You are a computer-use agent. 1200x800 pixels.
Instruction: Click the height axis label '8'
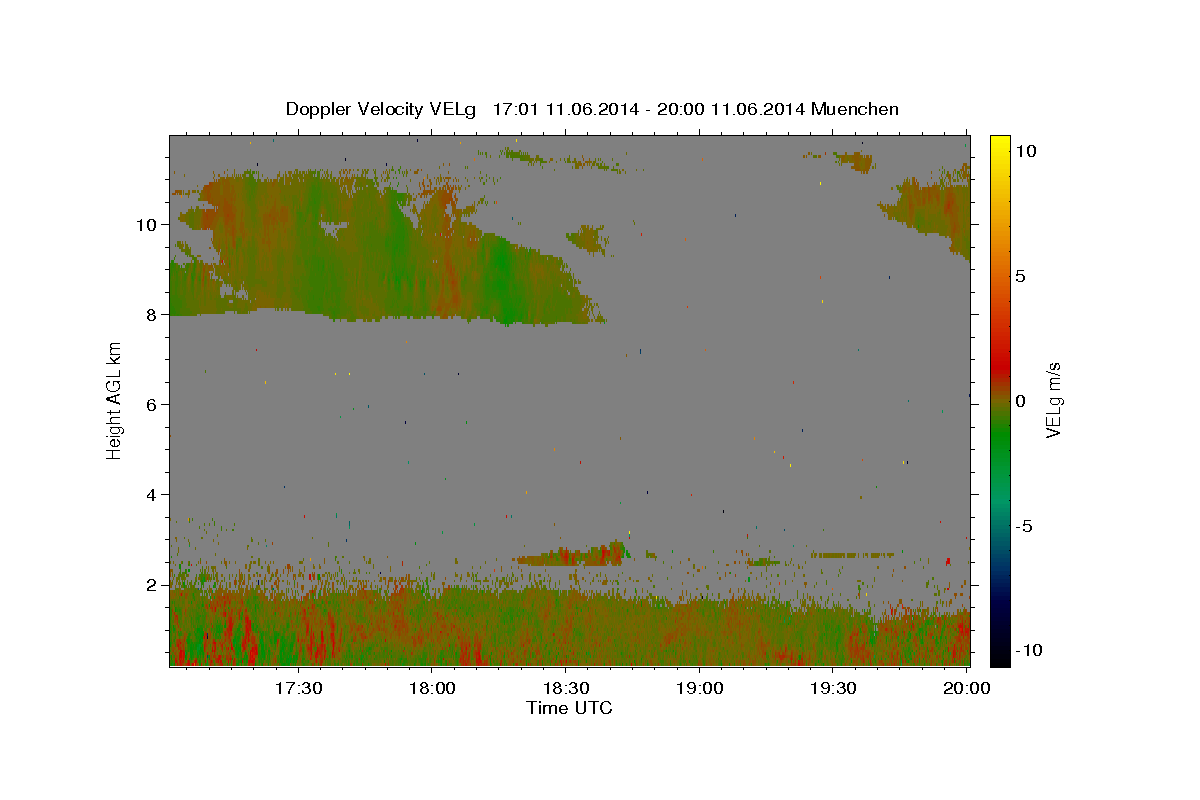[152, 314]
